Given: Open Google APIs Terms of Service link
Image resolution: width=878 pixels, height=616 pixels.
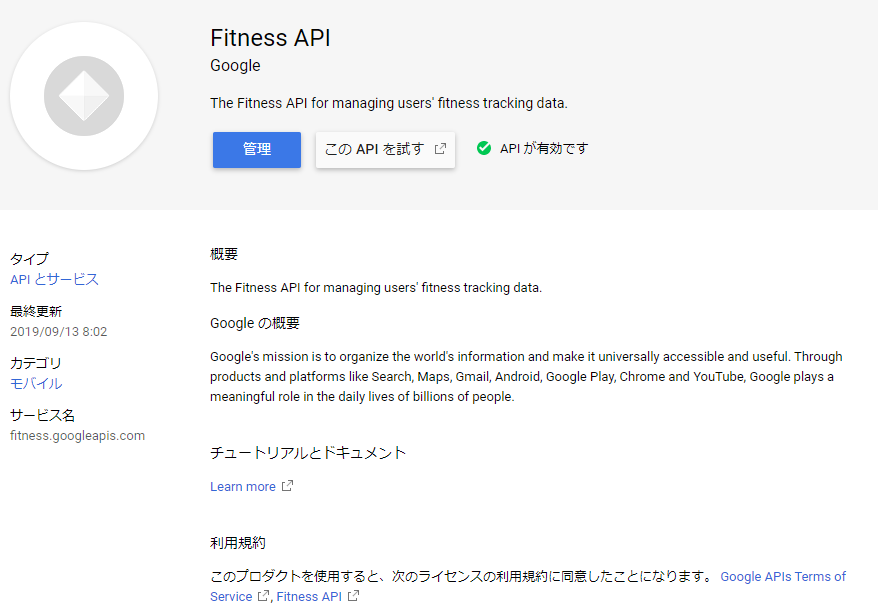Looking at the screenshot, I should click(x=782, y=577).
